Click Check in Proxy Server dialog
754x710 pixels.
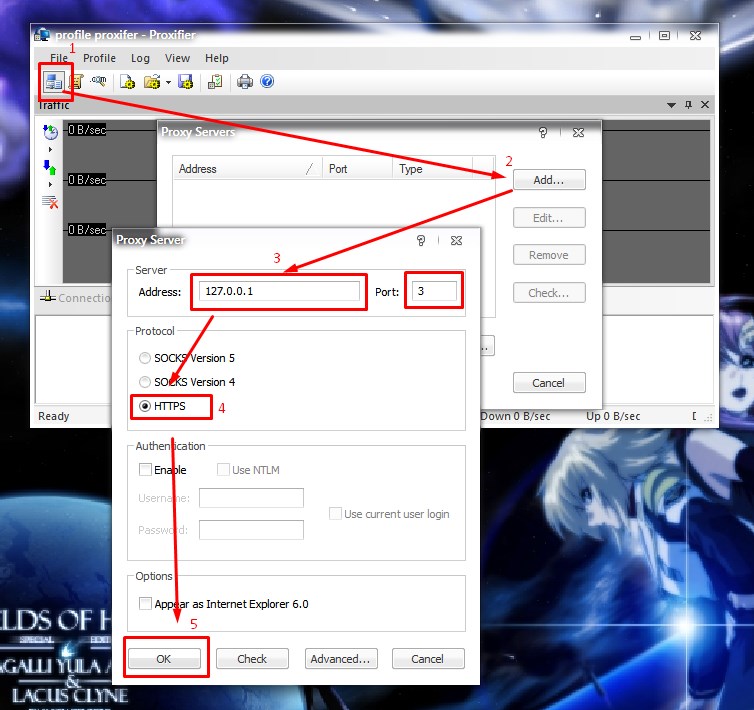252,659
